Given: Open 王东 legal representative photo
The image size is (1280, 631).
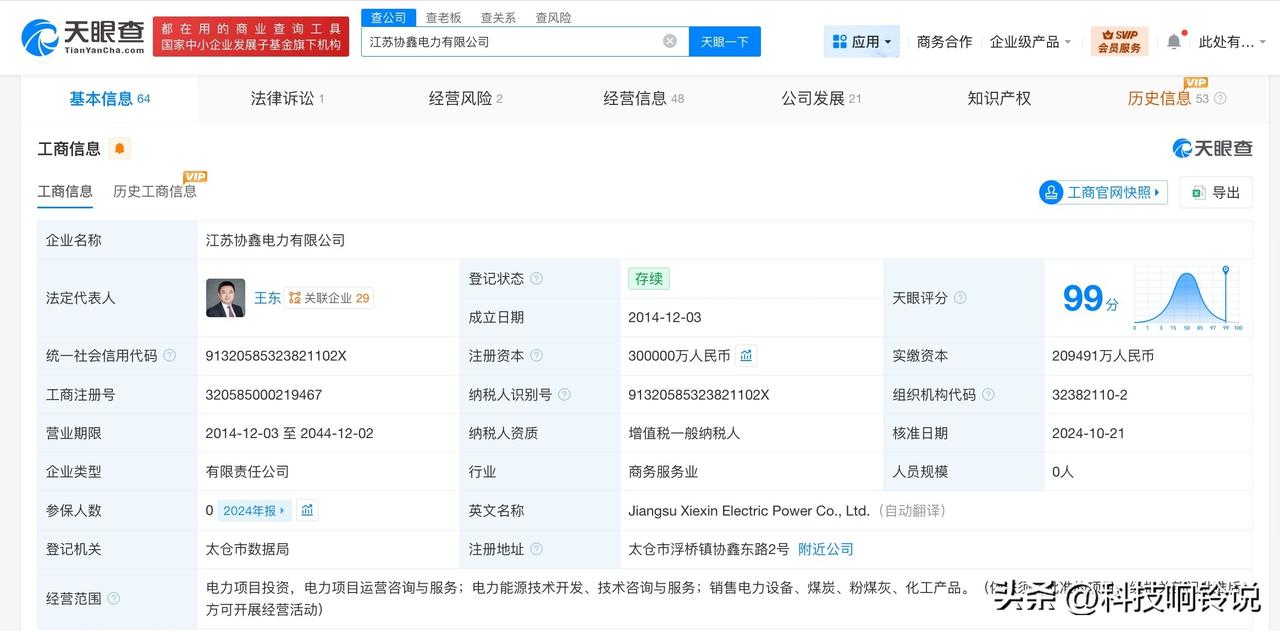Looking at the screenshot, I should [225, 298].
